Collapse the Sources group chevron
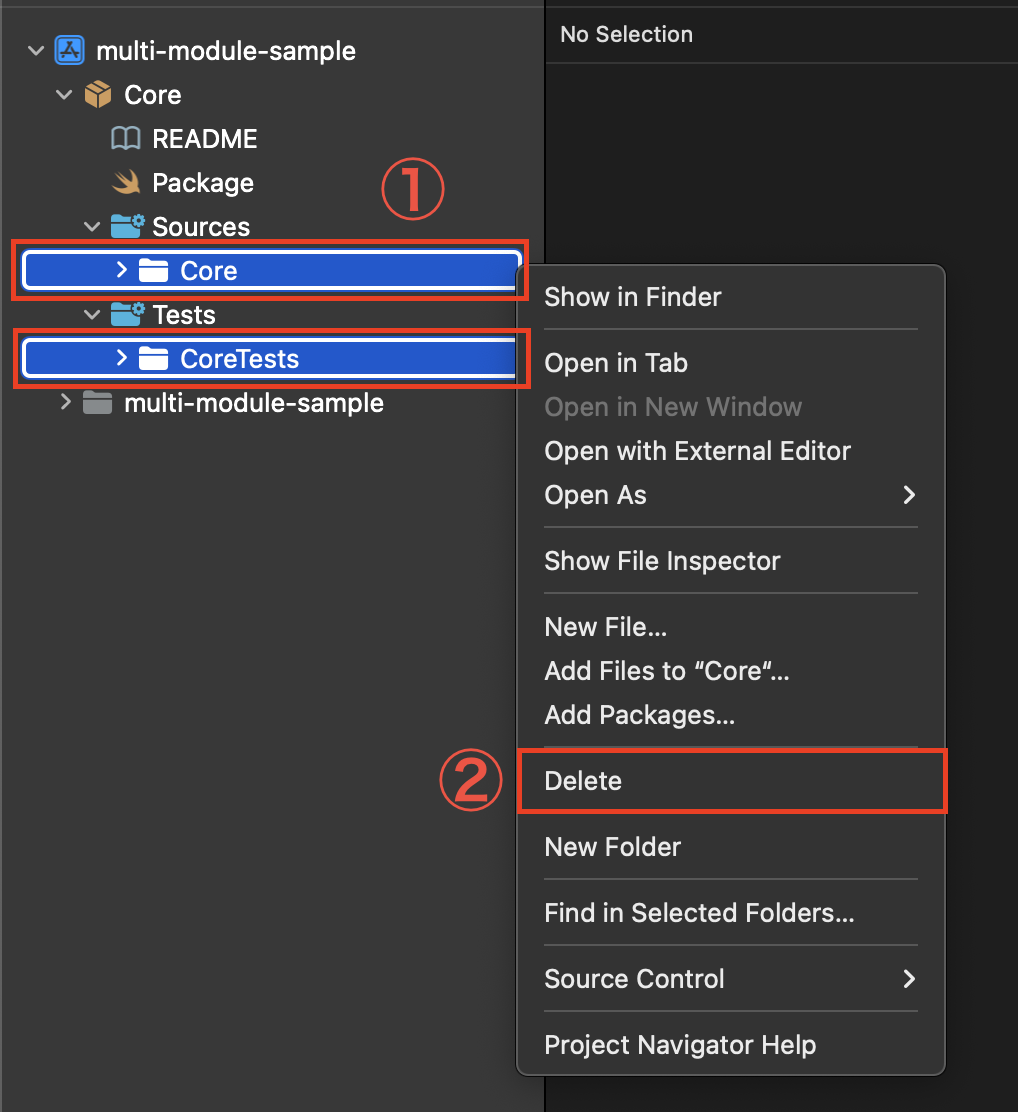 click(92, 227)
